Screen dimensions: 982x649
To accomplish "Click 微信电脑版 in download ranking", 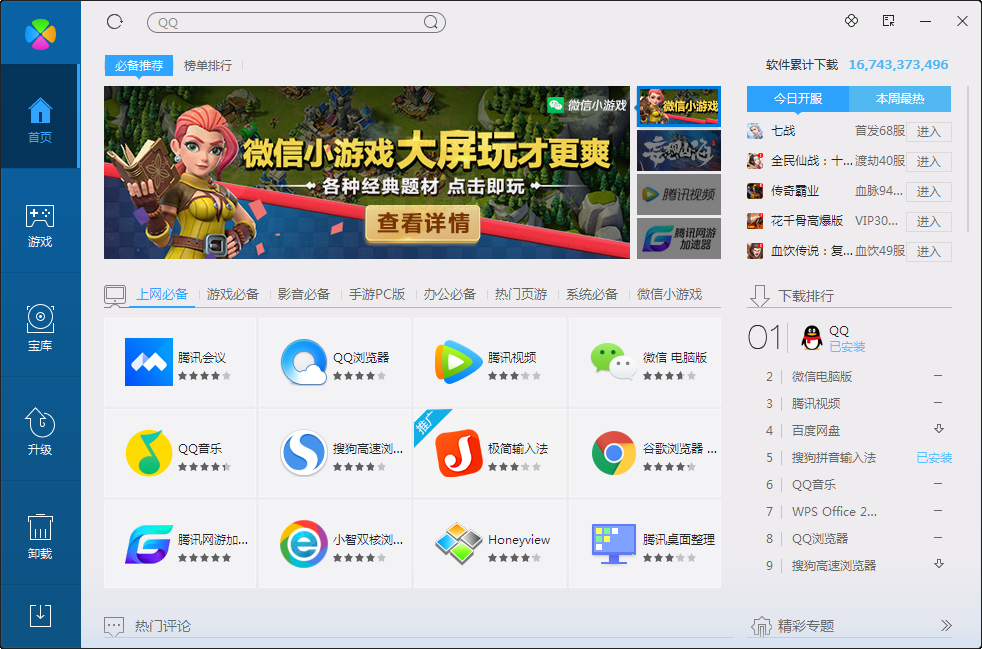I will tap(822, 376).
